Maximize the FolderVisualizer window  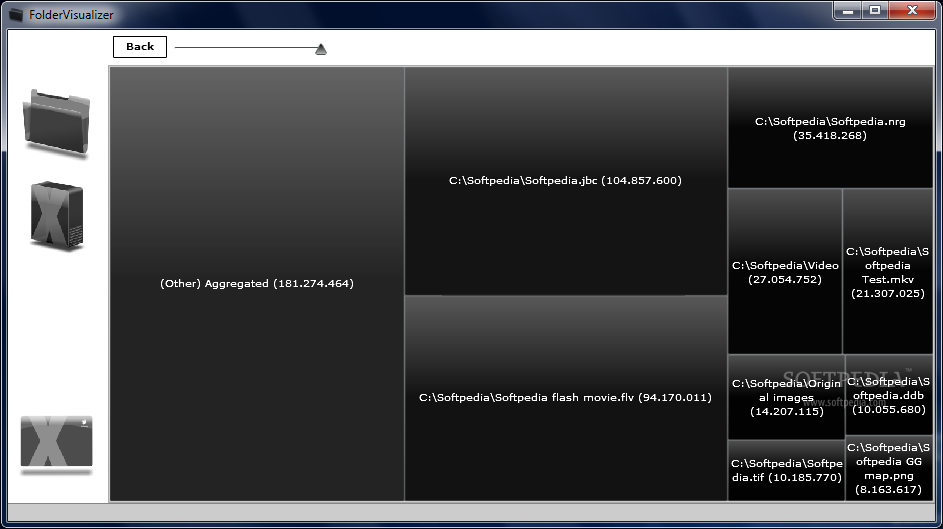[875, 11]
